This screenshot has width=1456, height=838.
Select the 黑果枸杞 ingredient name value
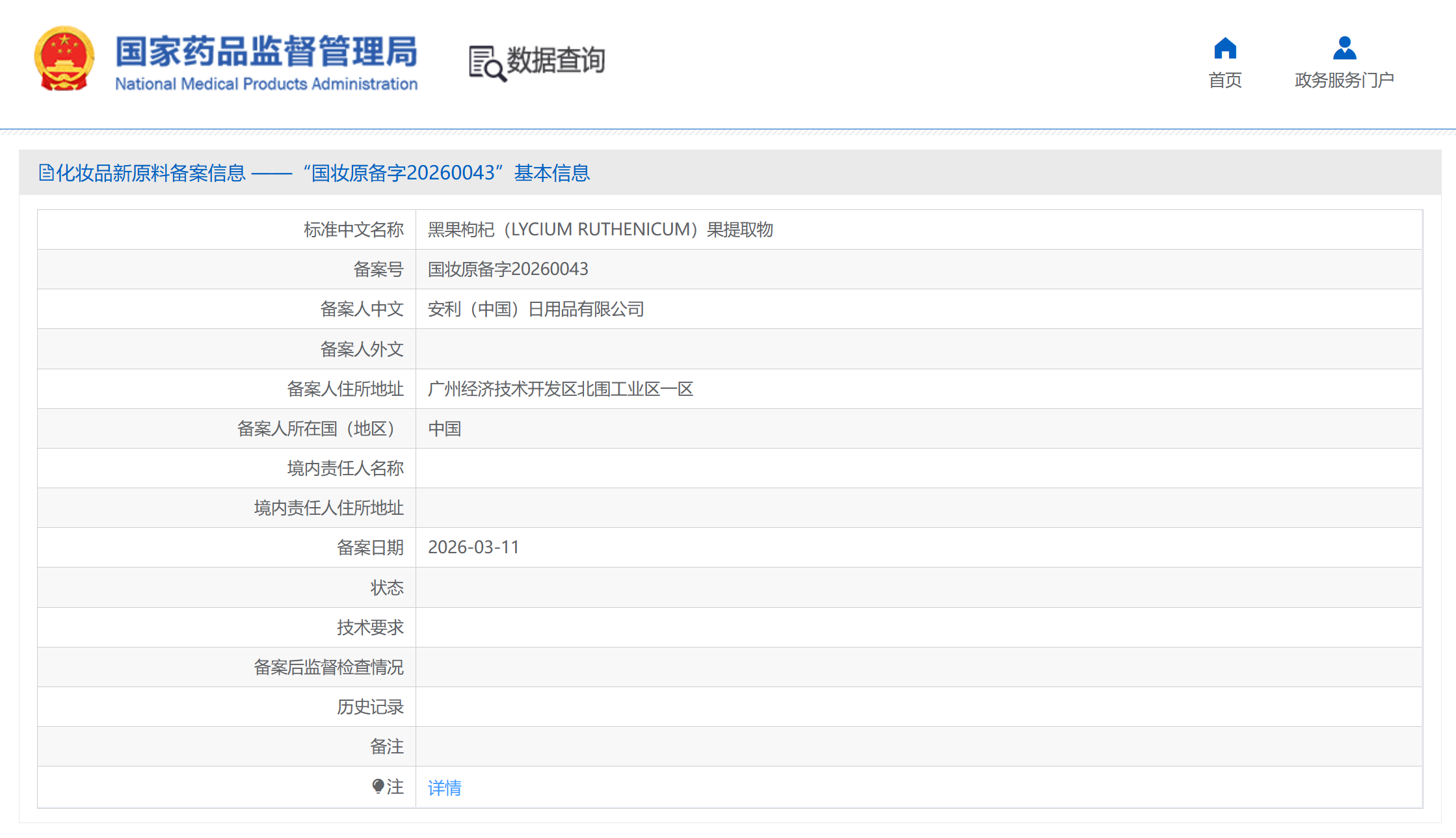[x=600, y=229]
